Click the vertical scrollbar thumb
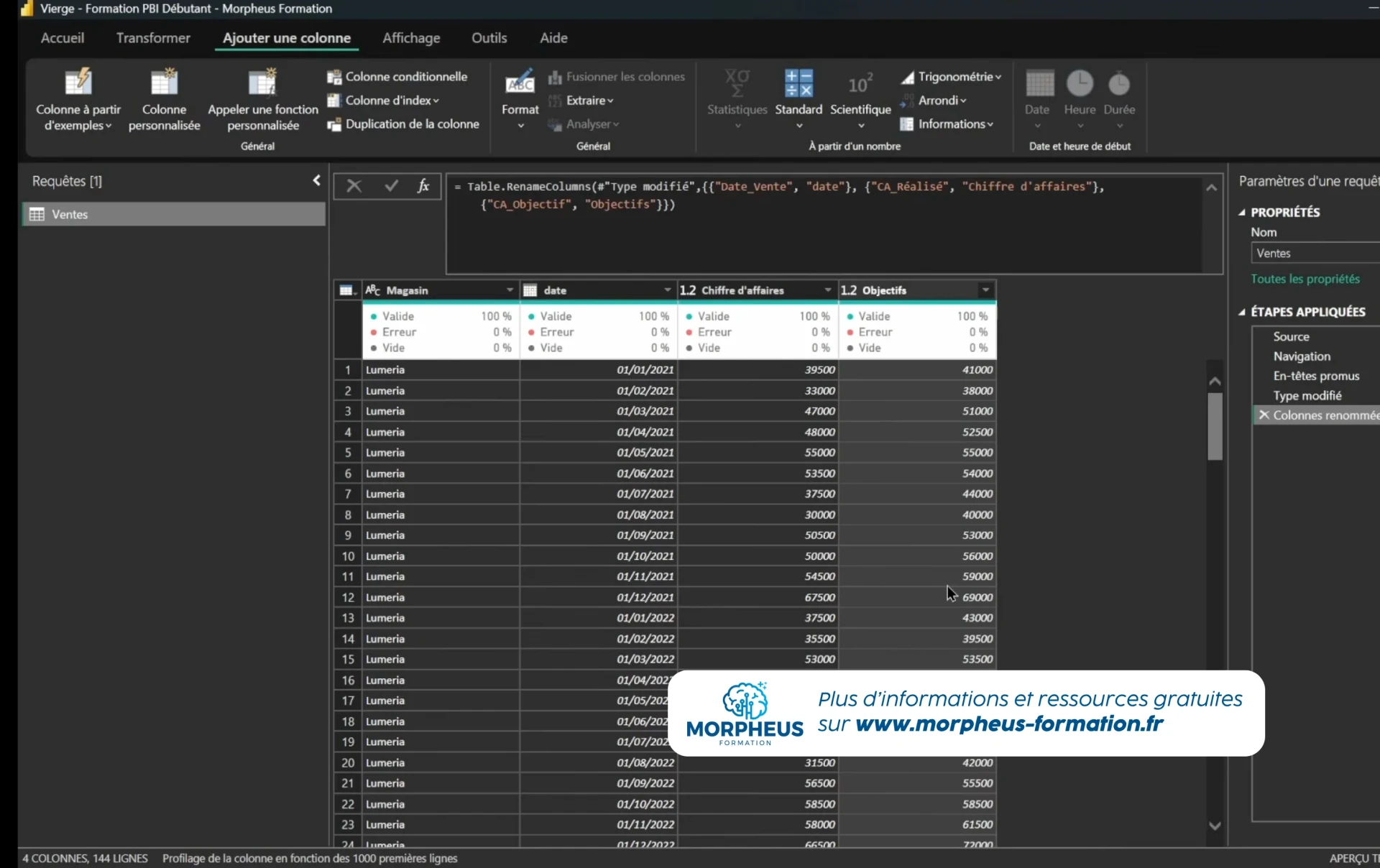The height and width of the screenshot is (868, 1380). pyautogui.click(x=1215, y=426)
